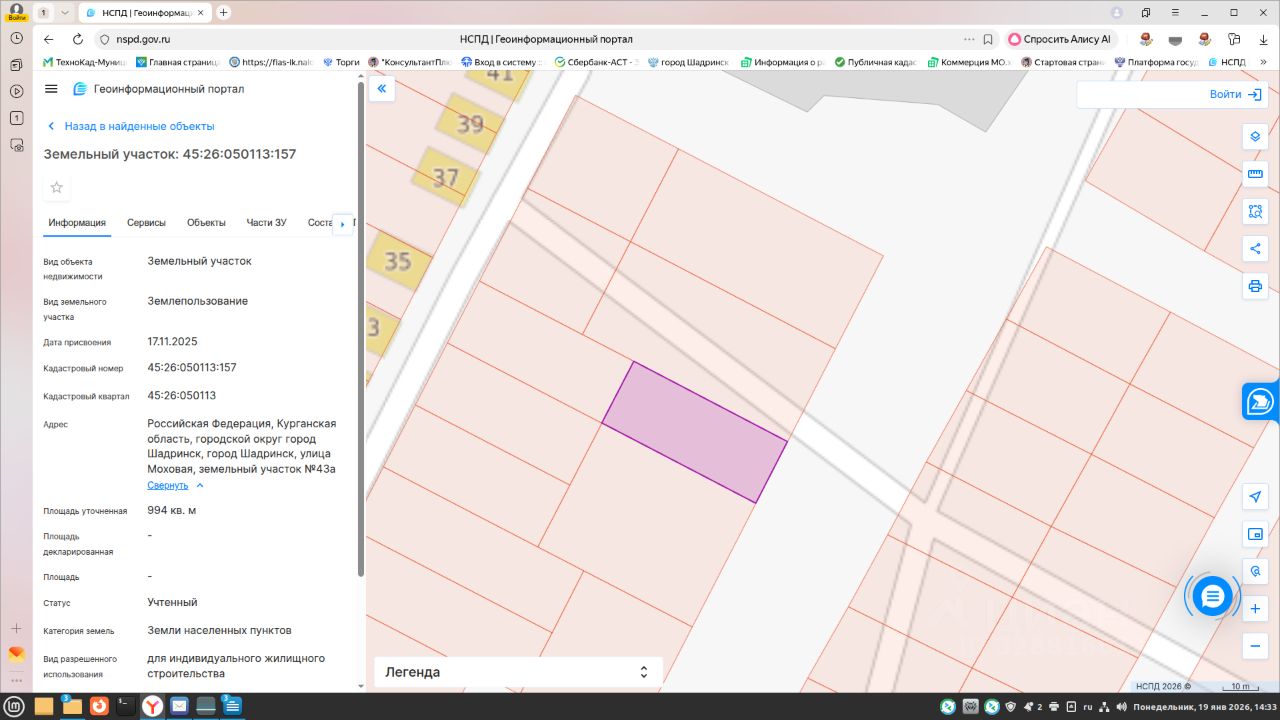The width and height of the screenshot is (1280, 720).
Task: Click the area value 994 кв. м
Action: (x=172, y=510)
